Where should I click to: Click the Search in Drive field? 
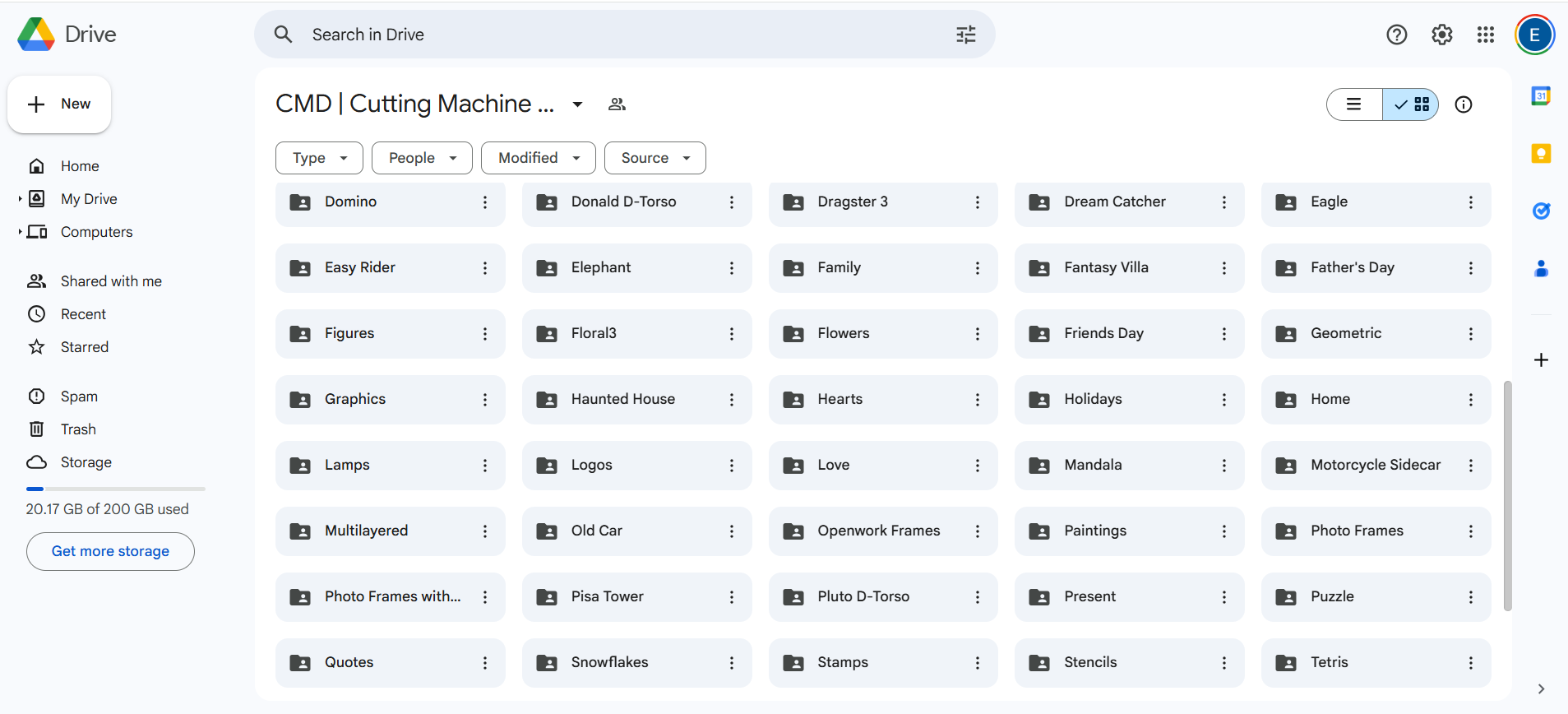625,35
